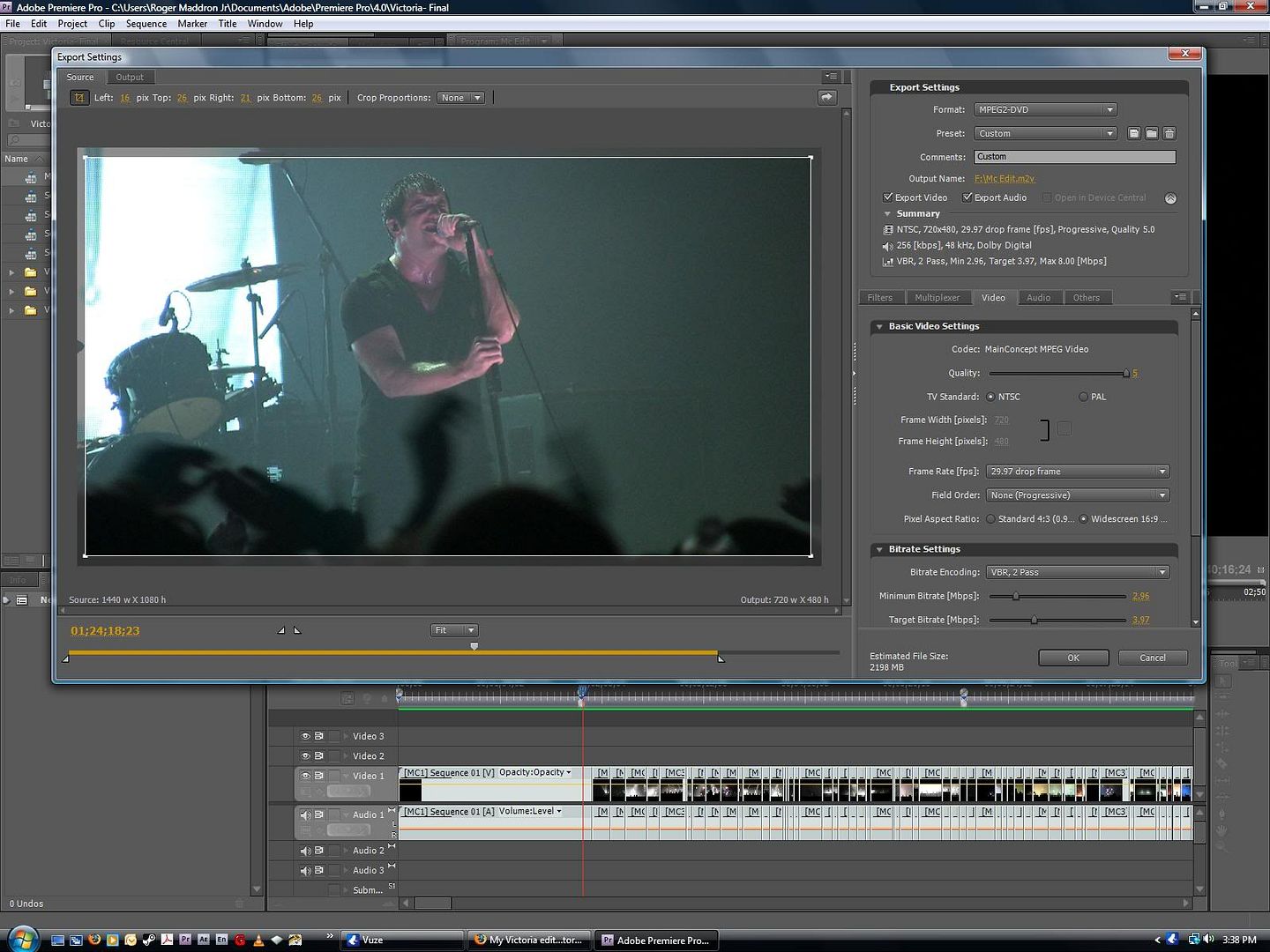This screenshot has height=952, width=1270.
Task: Click the snap toggle icon in timeline
Action: [348, 698]
